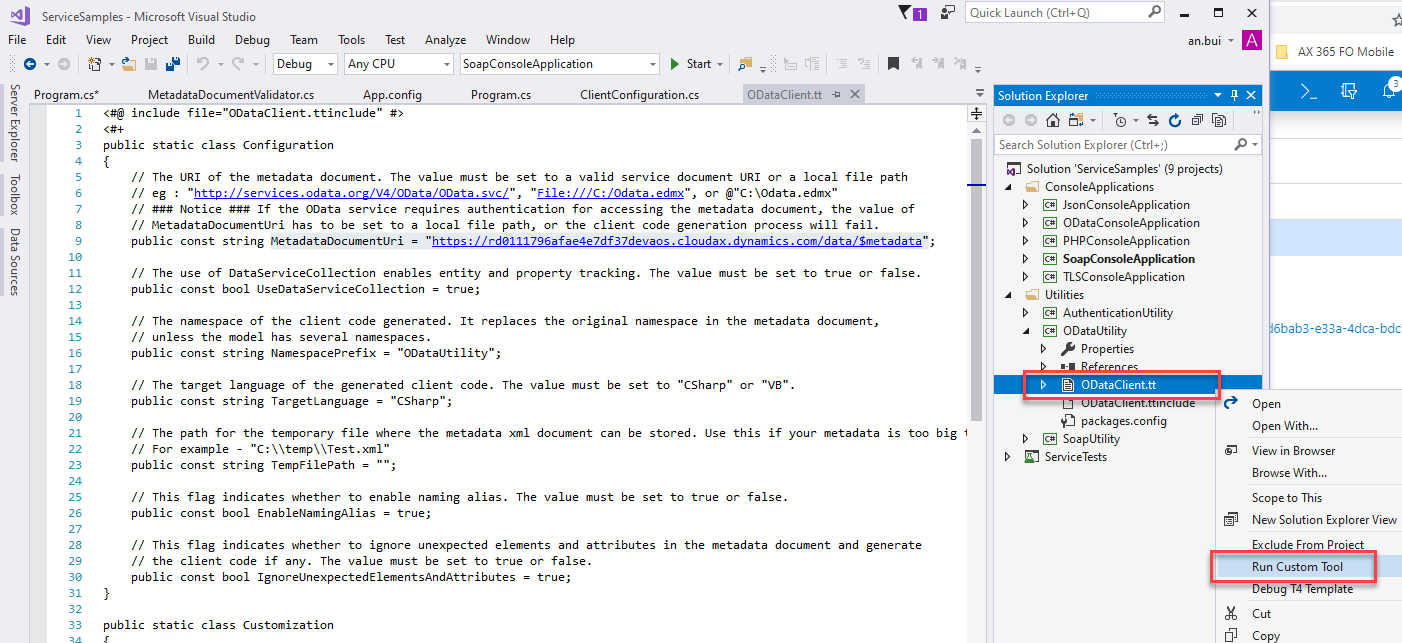Follow the services.odata.org link in the comment
Viewport: 1402px width, 643px height.
tap(353, 193)
